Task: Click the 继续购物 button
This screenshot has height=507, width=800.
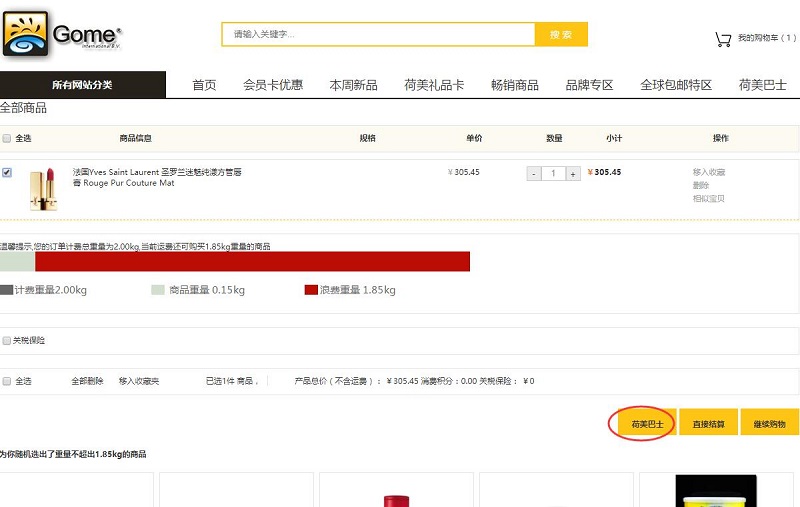Action: [770, 423]
